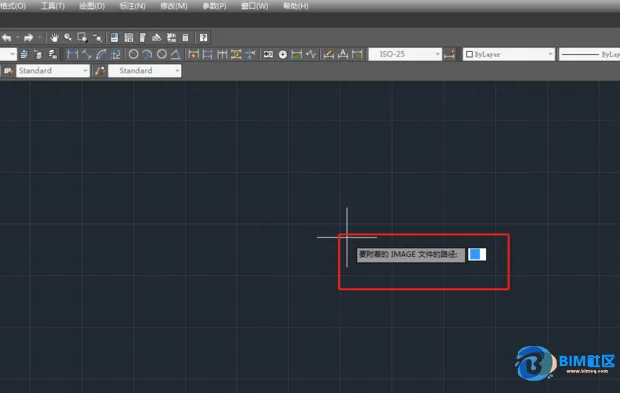This screenshot has width=620, height=393.
Task: Select the Angular dimension tool
Action: (x=176, y=54)
